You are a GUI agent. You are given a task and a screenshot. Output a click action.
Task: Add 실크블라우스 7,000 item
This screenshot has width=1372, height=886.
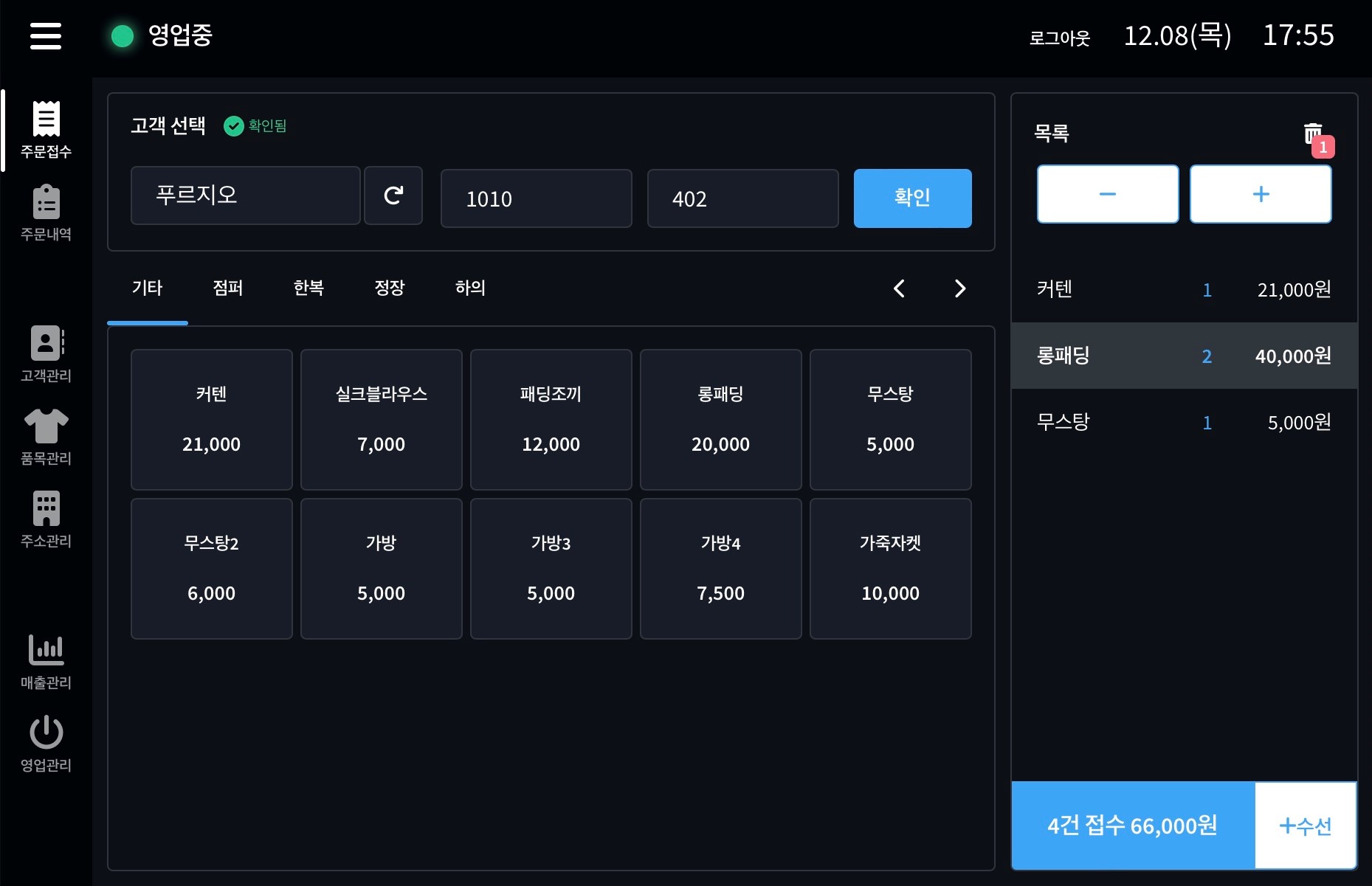[382, 420]
